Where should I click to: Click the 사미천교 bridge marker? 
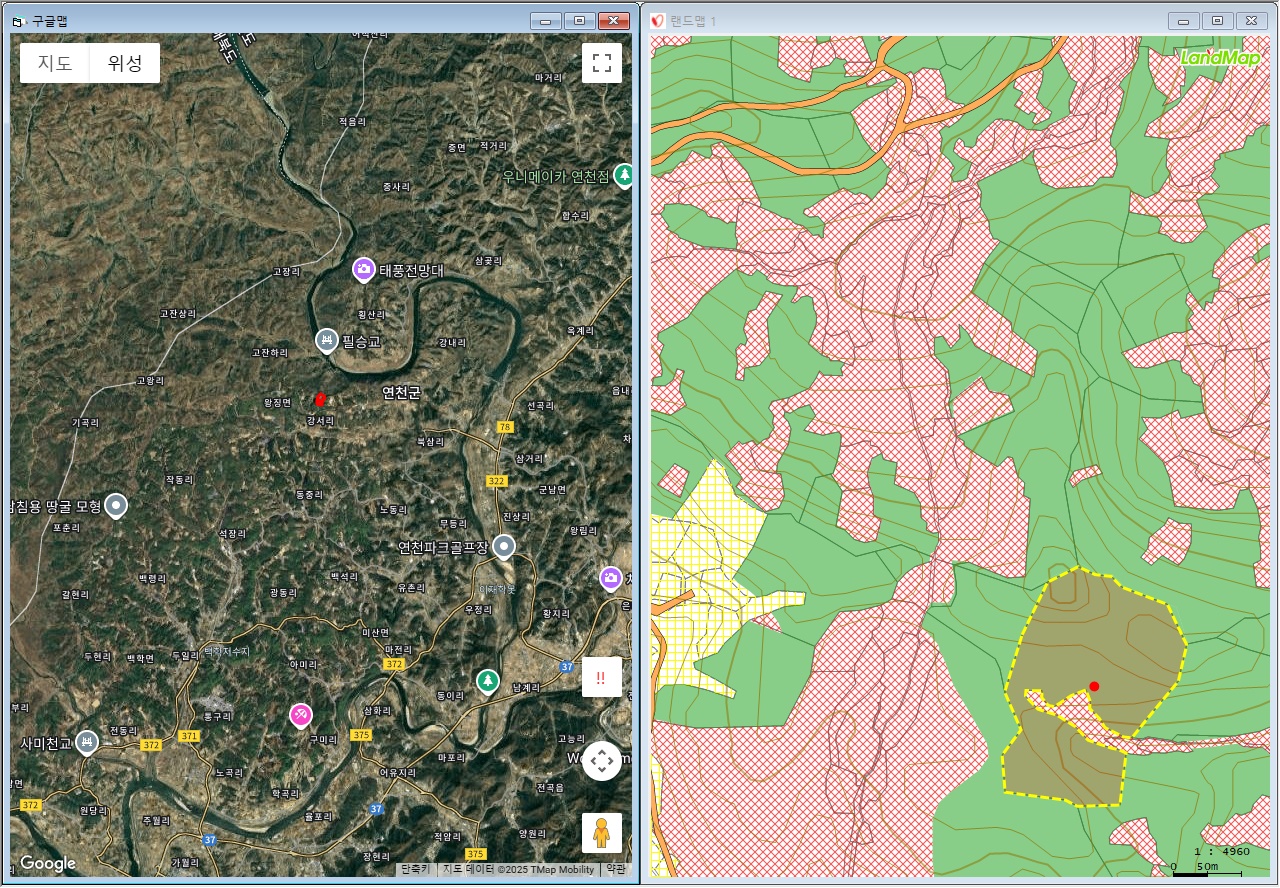87,742
